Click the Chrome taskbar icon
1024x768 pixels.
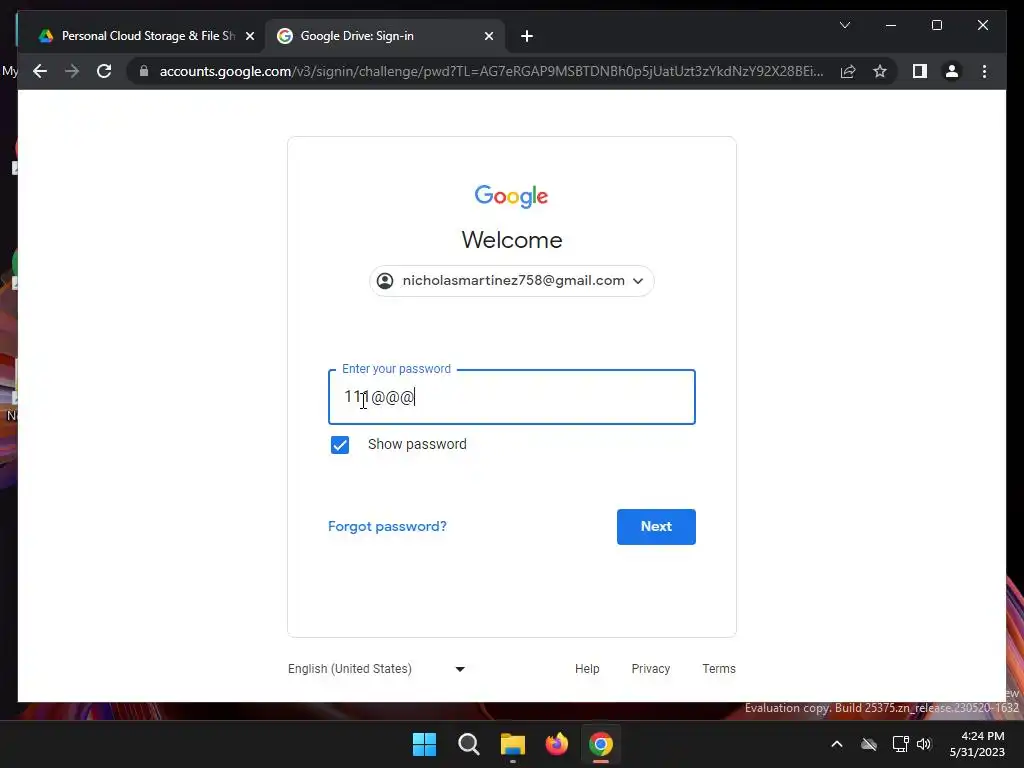tap(601, 744)
